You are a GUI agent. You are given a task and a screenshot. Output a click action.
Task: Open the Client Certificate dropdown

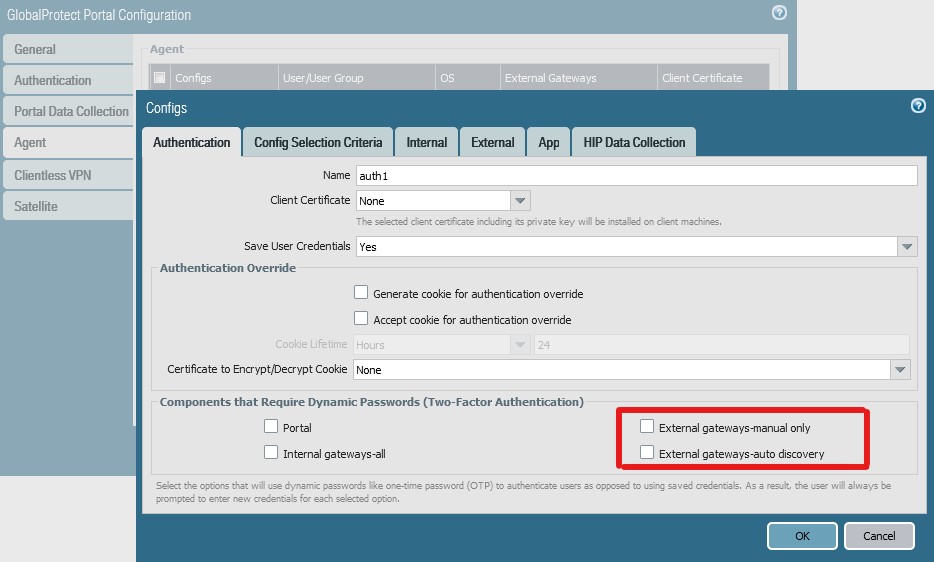click(520, 201)
